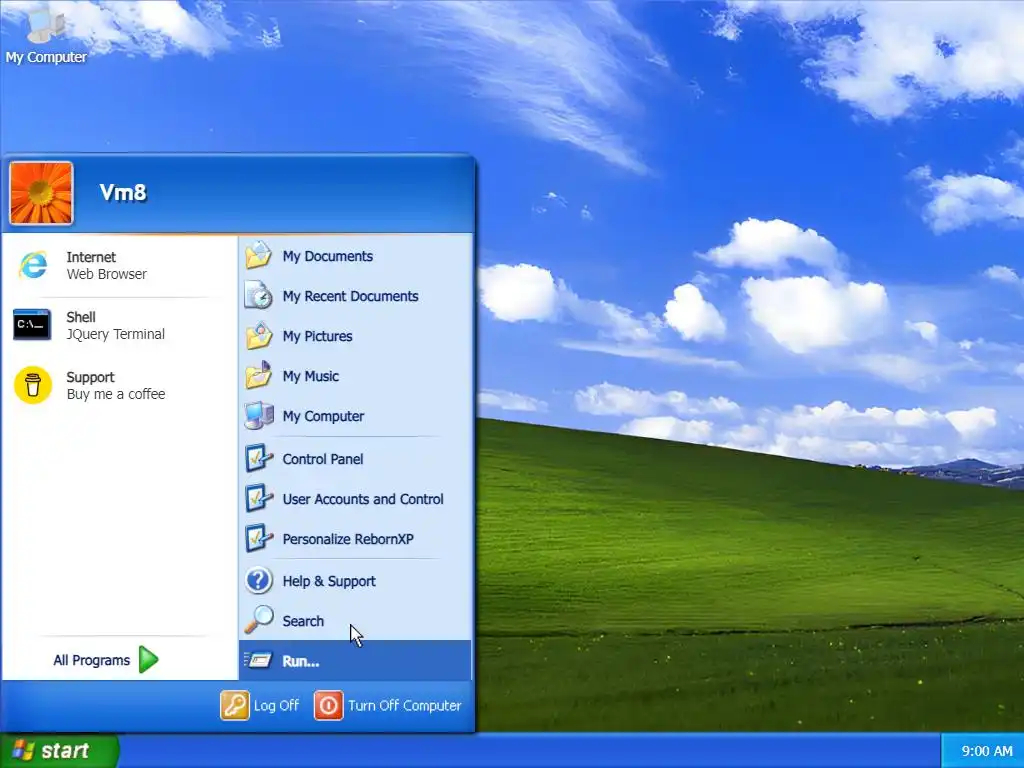Click the Search magnifier icon
Screen dimensions: 1024x768
[x=259, y=620]
